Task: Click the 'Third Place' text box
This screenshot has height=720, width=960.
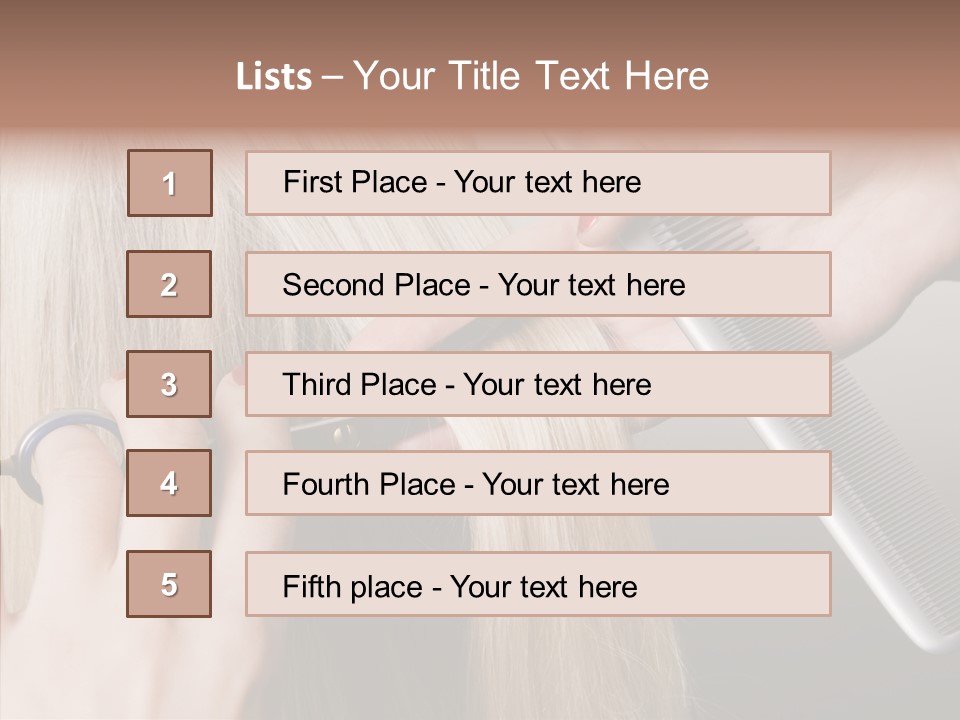Action: point(538,384)
